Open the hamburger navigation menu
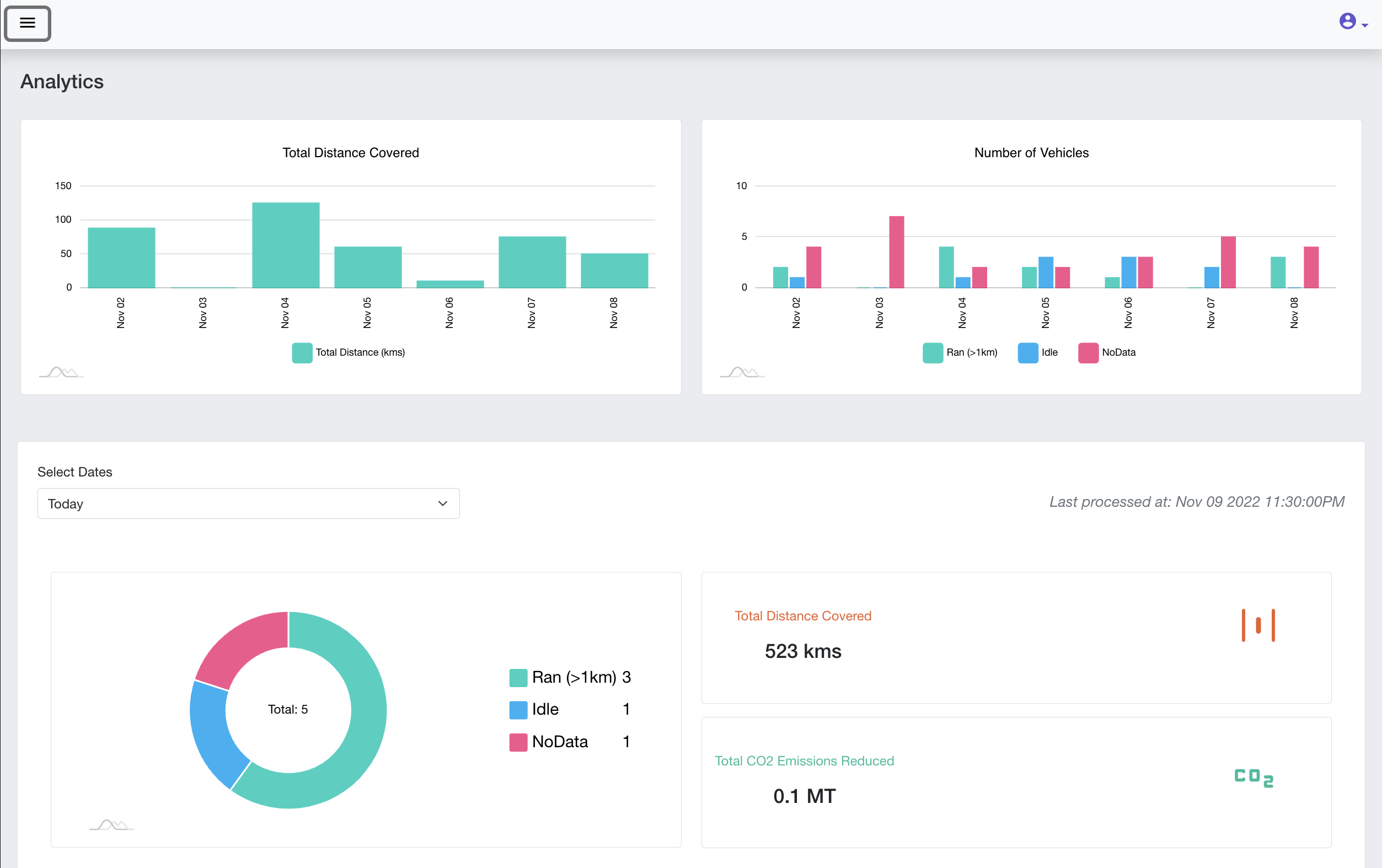The image size is (1382, 868). pos(28,24)
